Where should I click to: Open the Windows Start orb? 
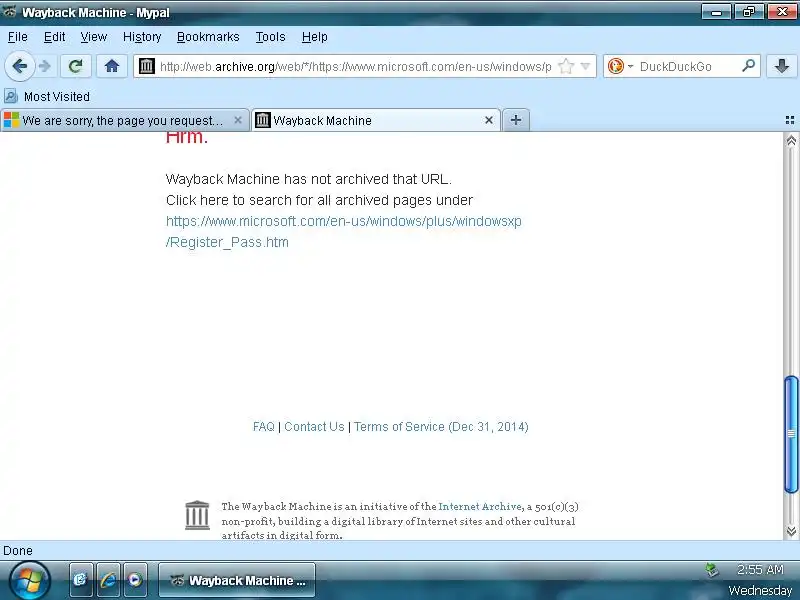[x=30, y=581]
